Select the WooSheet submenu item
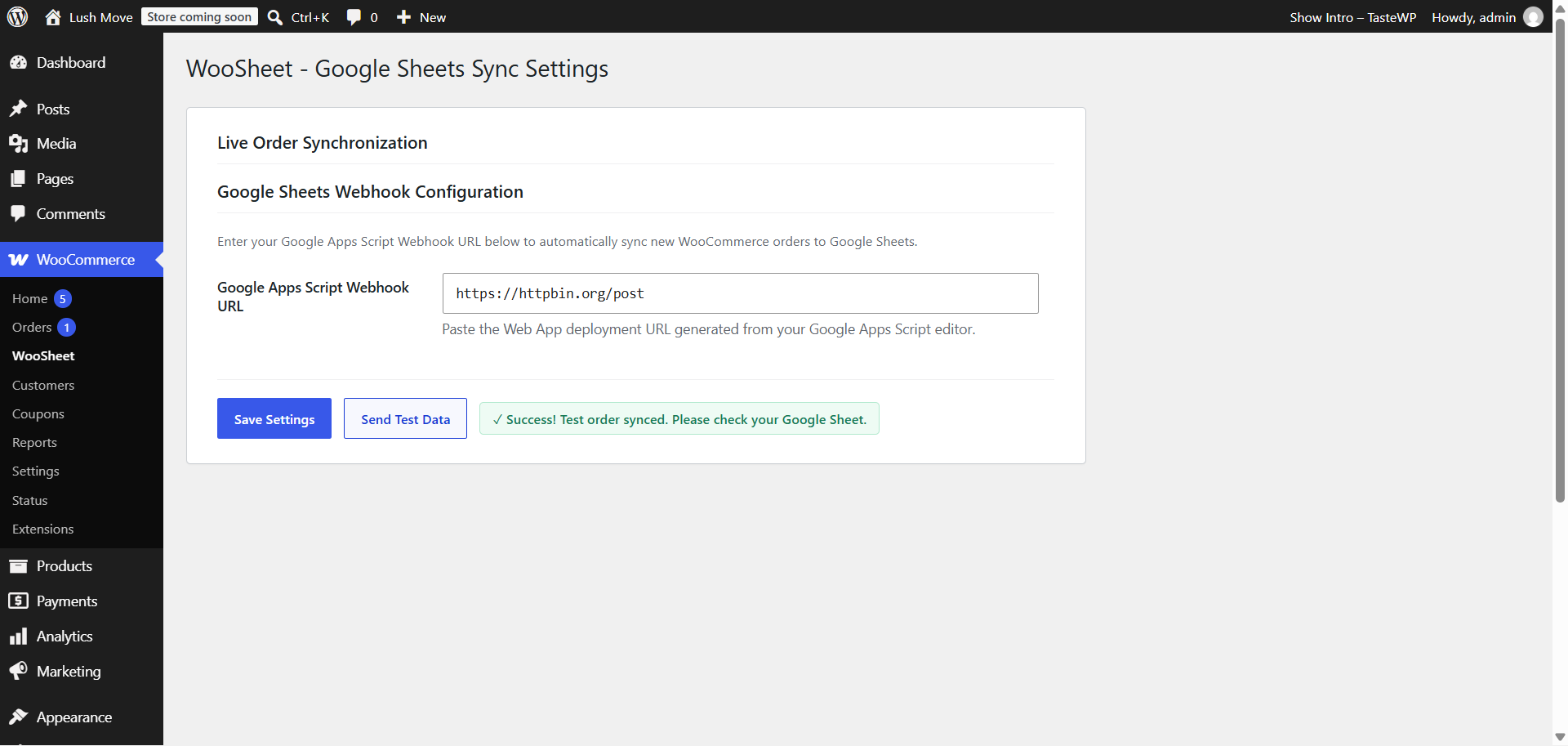This screenshot has height=746, width=1568. [x=43, y=356]
